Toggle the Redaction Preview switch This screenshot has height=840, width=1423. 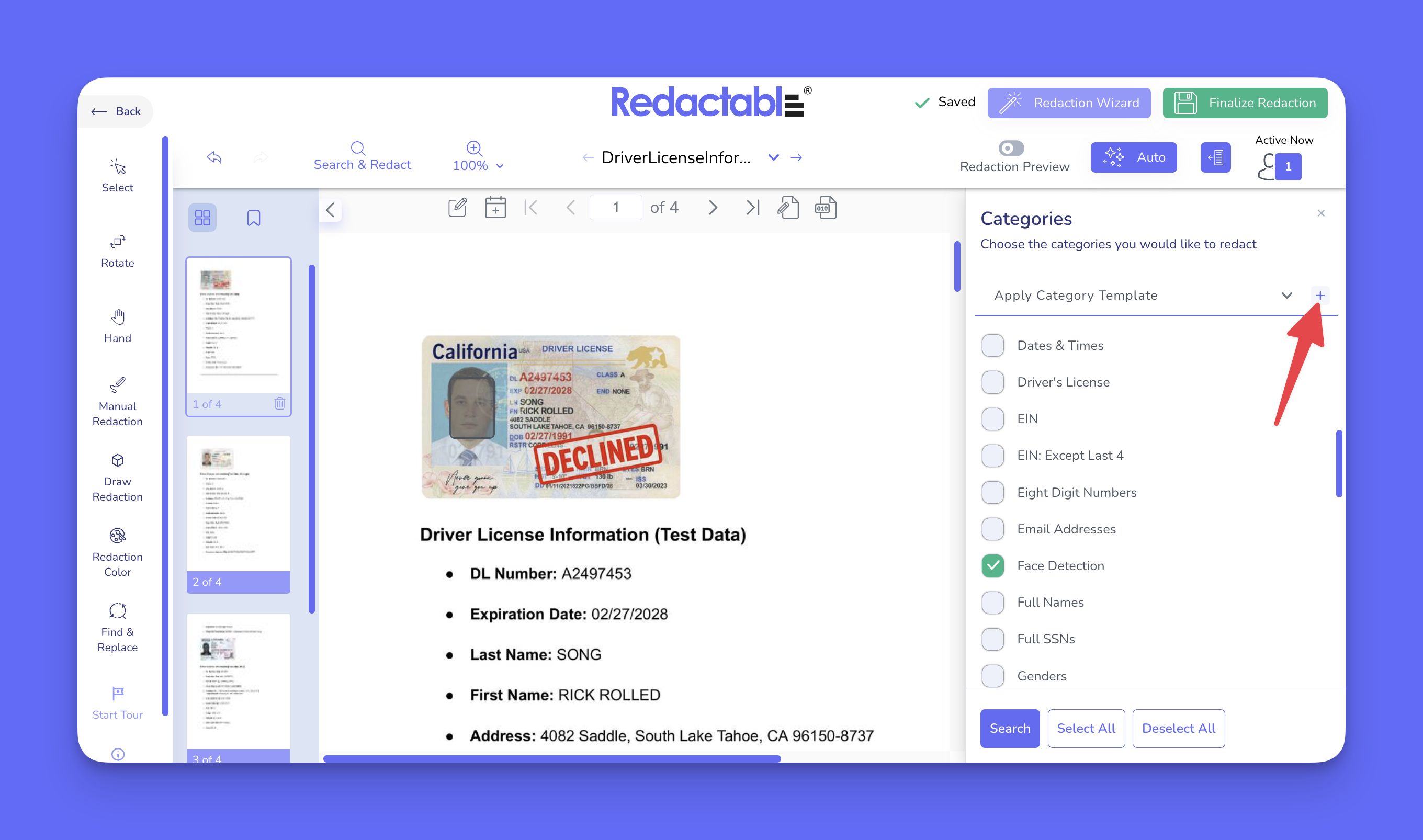[x=1011, y=149]
